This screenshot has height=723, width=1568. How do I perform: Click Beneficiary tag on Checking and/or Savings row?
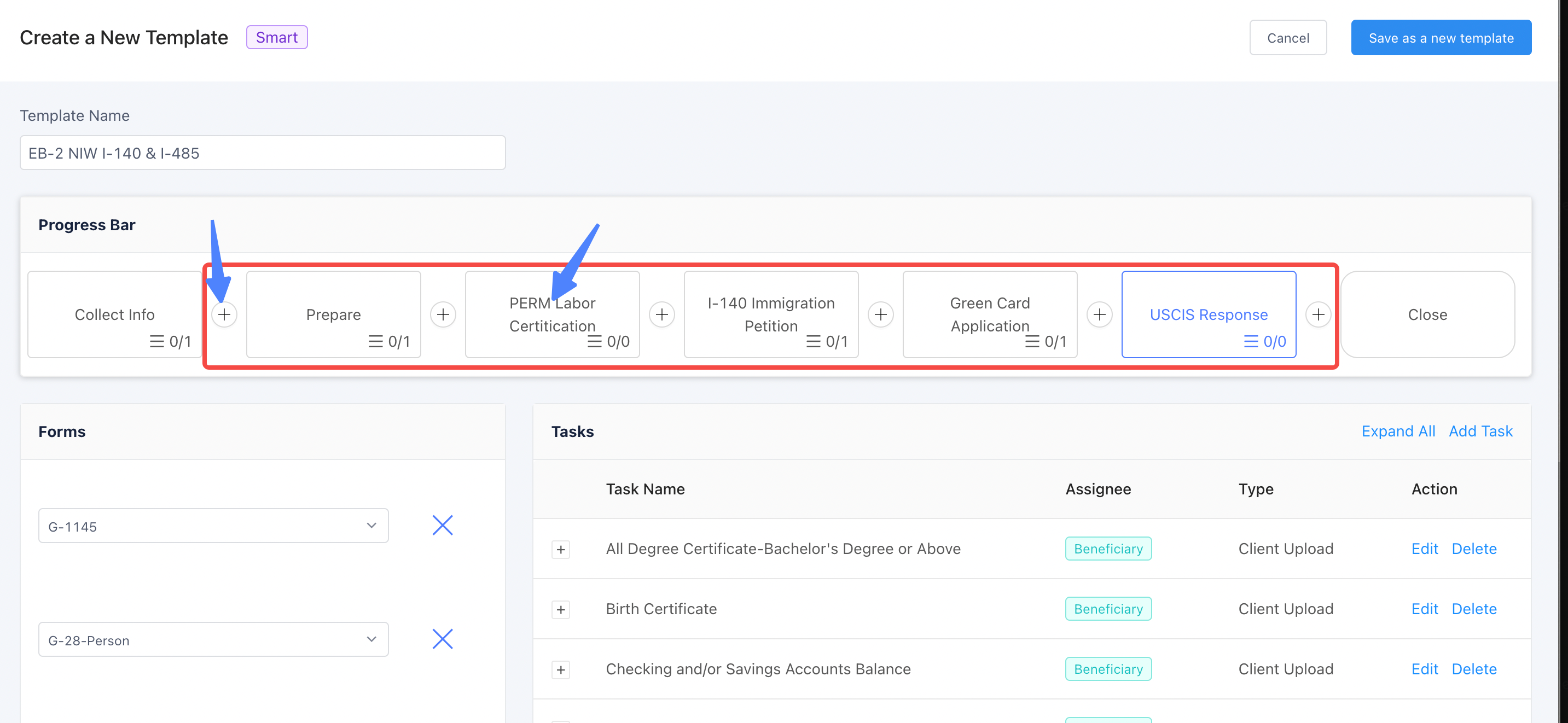pyautogui.click(x=1108, y=669)
